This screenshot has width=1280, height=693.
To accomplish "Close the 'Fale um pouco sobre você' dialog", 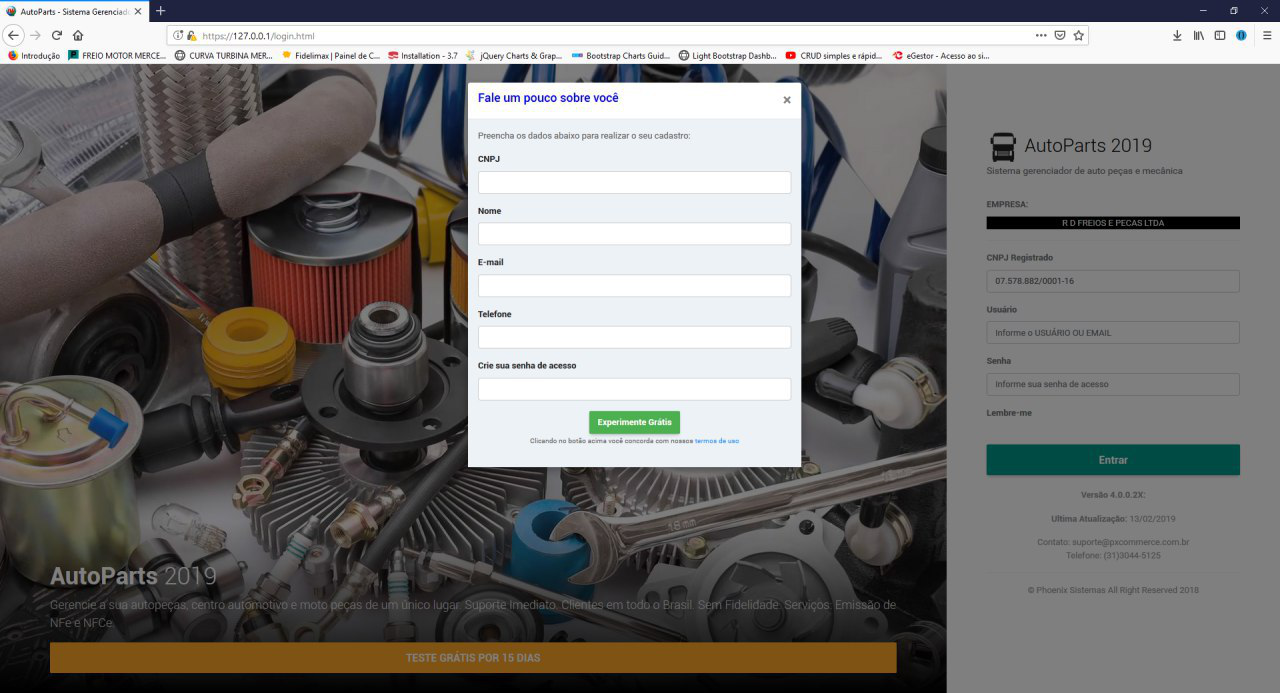I will [787, 100].
